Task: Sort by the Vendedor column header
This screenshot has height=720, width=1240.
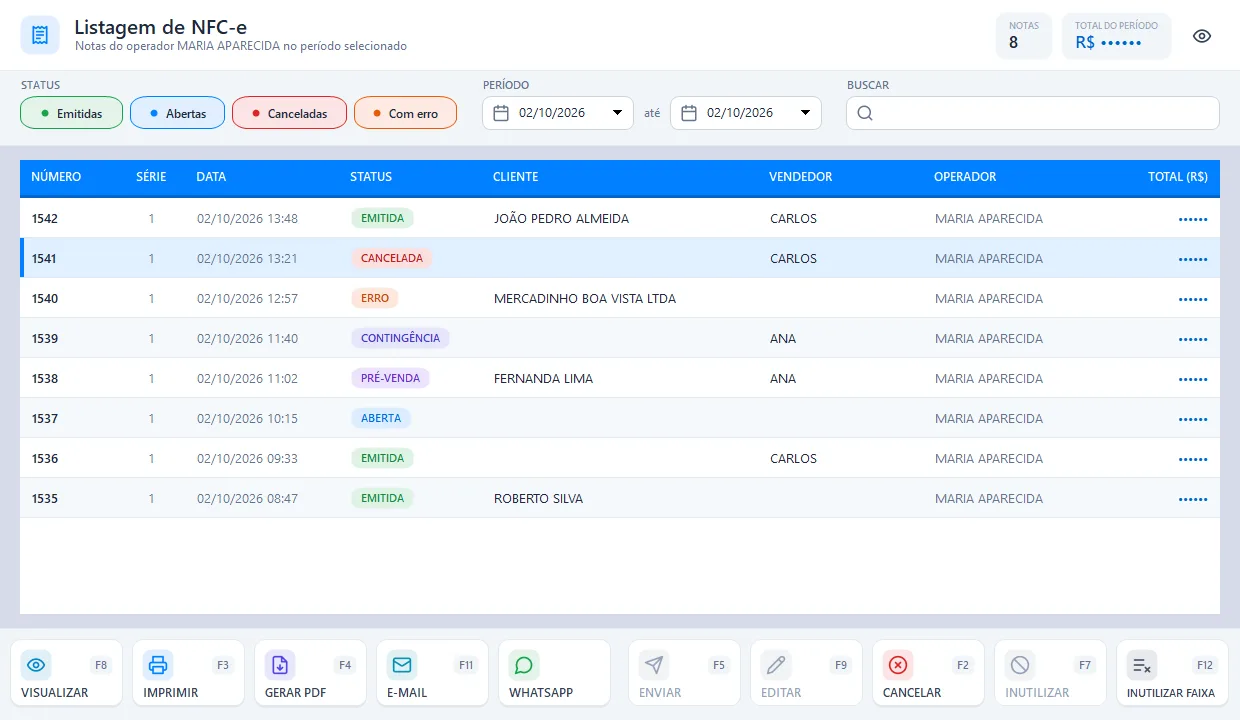Action: [x=800, y=177]
